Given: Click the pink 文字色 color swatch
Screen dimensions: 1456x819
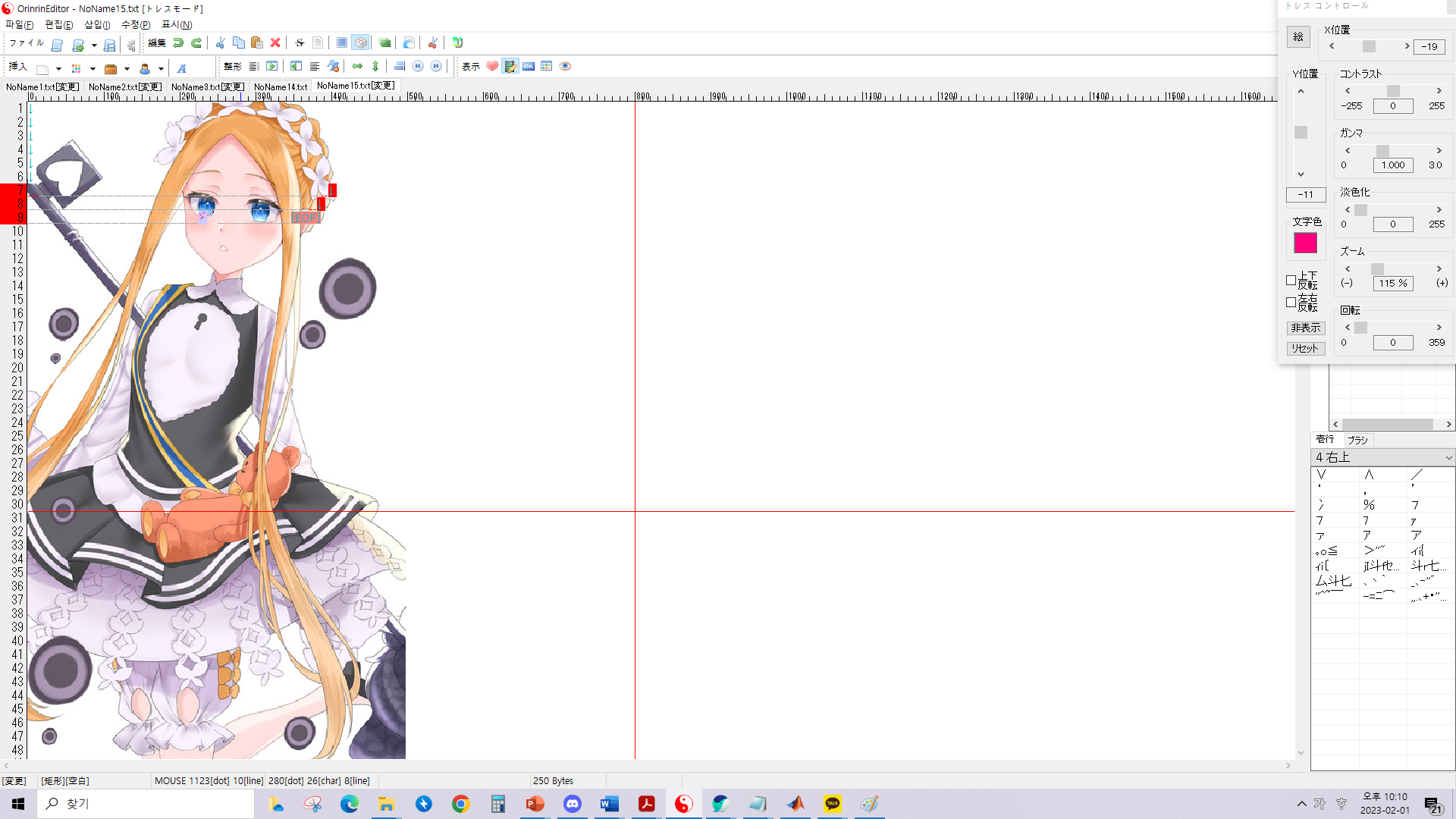Looking at the screenshot, I should 1305,243.
